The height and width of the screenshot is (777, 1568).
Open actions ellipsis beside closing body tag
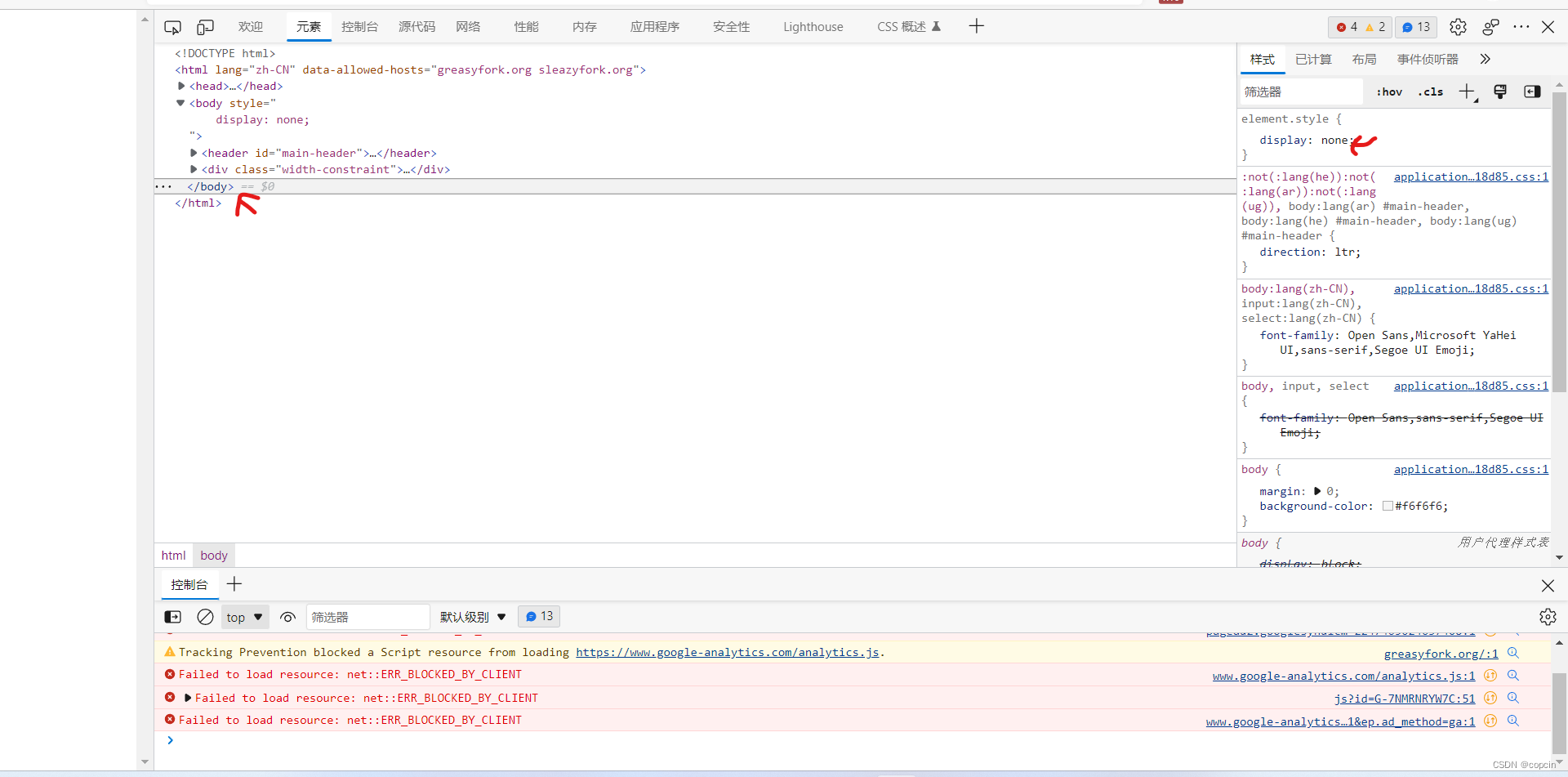click(163, 187)
